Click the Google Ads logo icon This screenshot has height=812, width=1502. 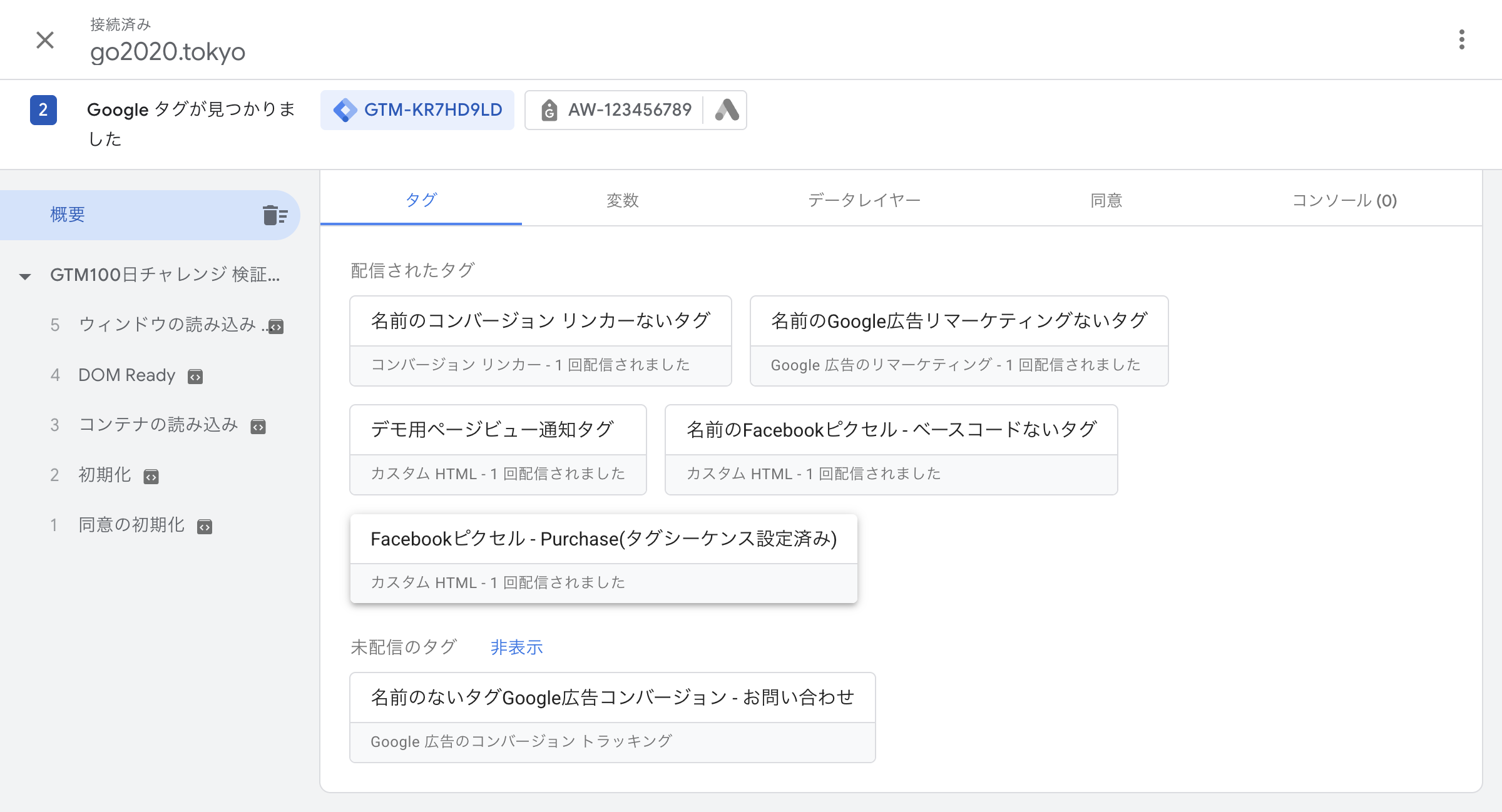click(727, 110)
